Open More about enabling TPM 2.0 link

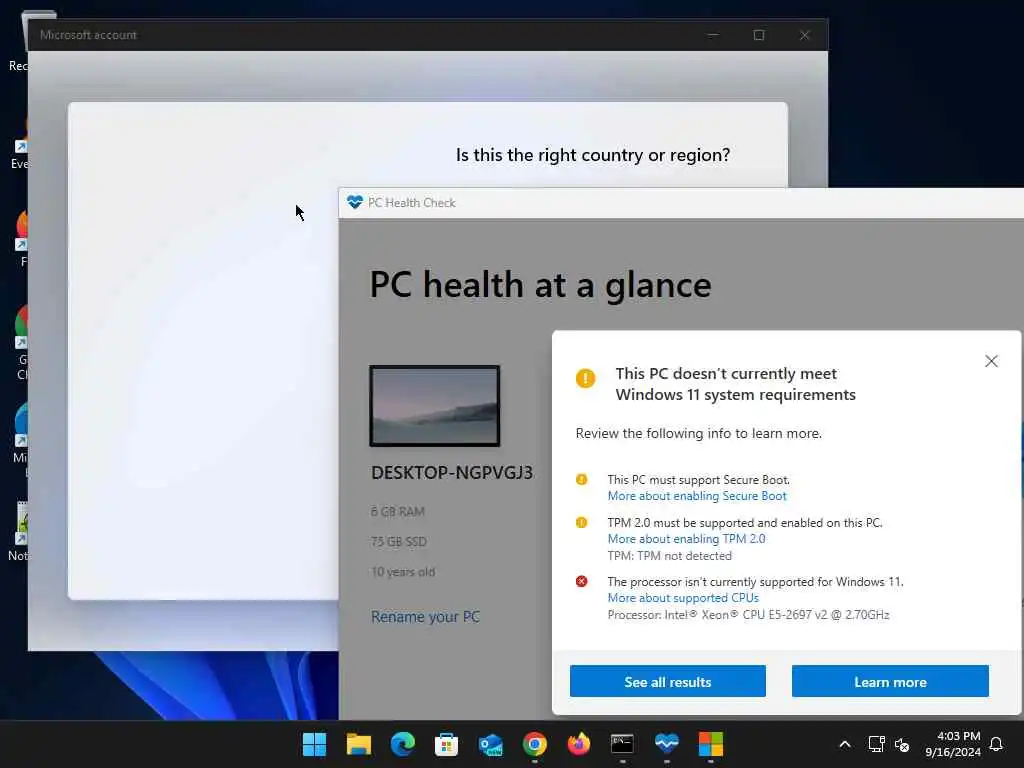pos(686,539)
